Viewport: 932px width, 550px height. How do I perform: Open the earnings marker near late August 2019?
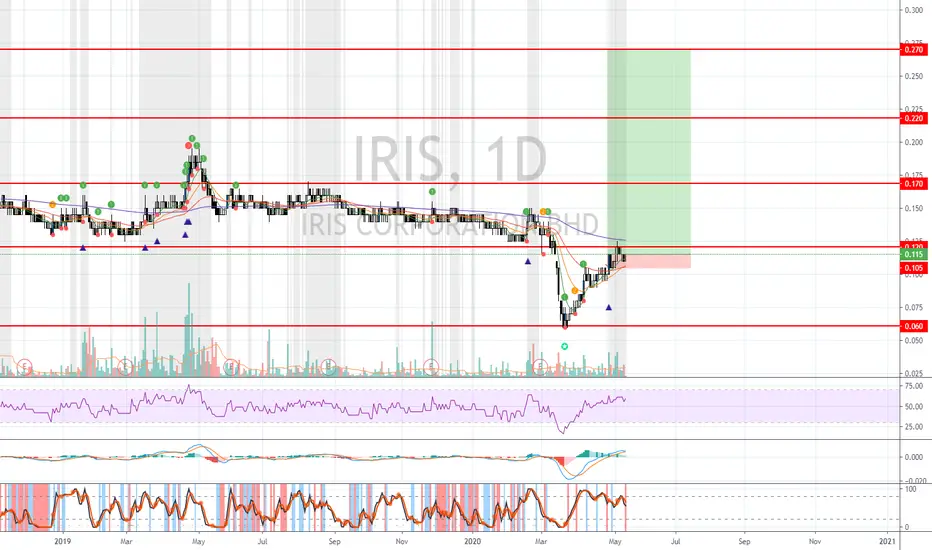328,366
